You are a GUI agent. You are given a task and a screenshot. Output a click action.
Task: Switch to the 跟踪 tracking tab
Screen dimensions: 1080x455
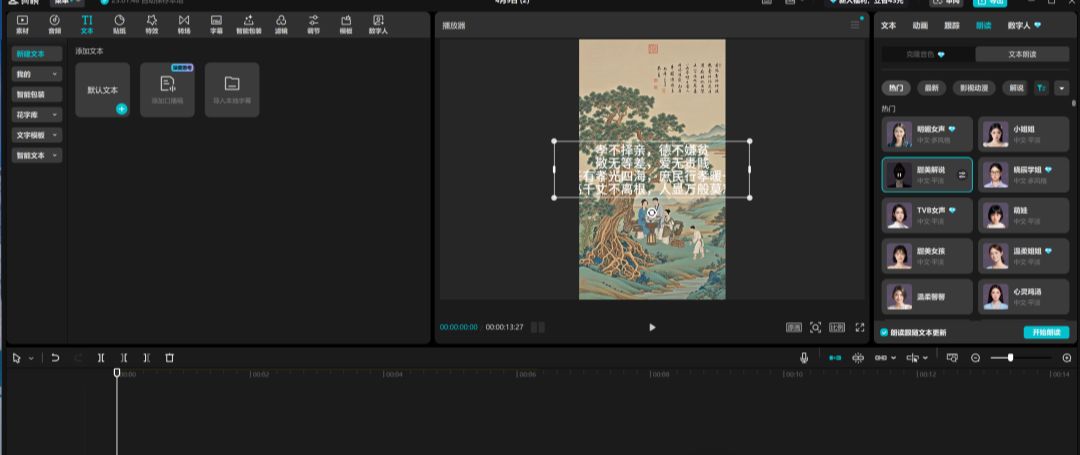click(951, 25)
